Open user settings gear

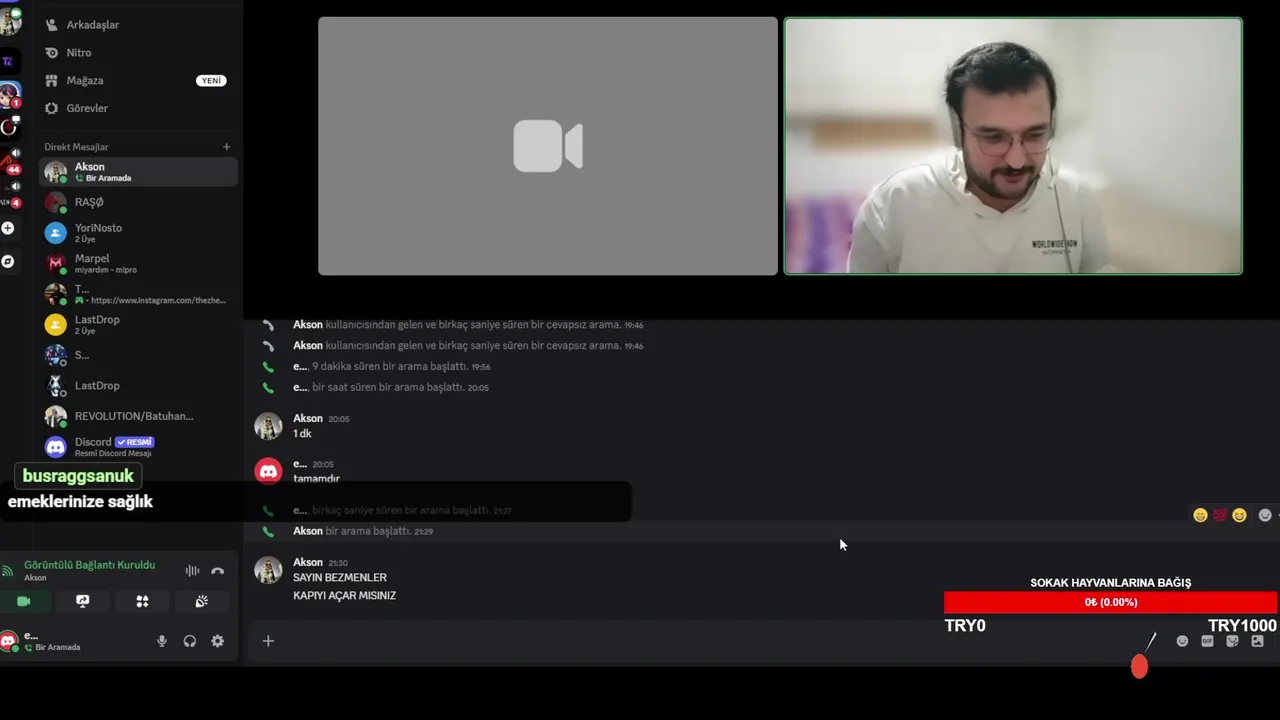click(218, 641)
